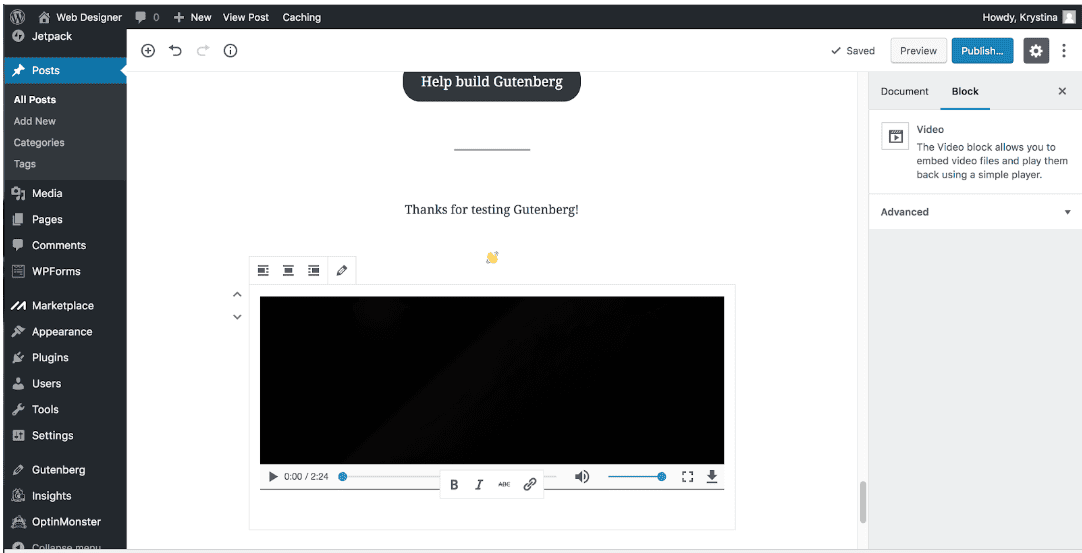The image size is (1082, 553).
Task: Adjust the video volume slider
Action: point(635,477)
